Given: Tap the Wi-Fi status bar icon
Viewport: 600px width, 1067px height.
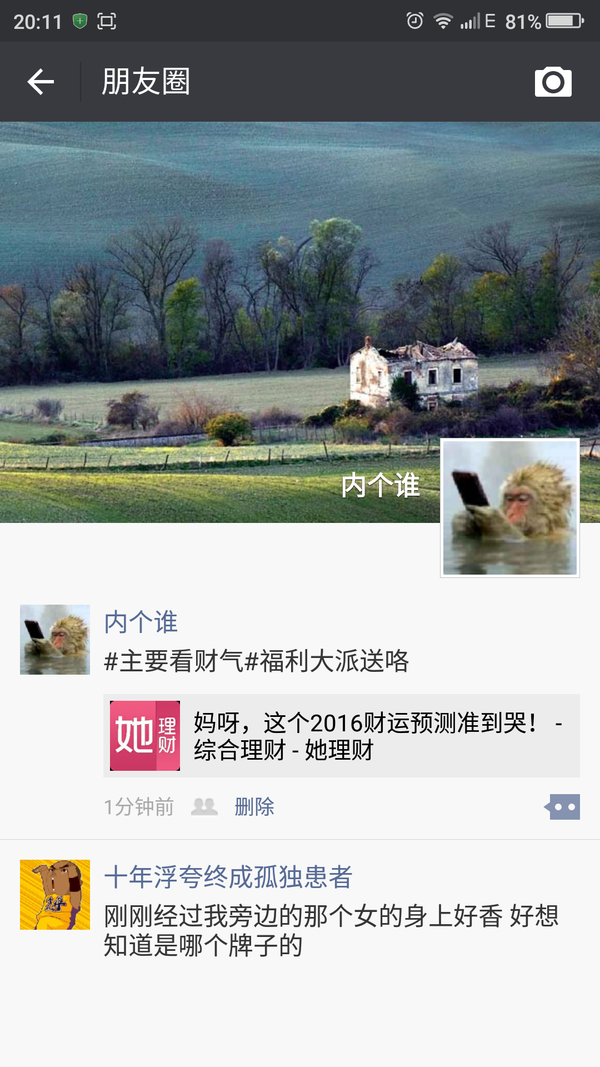Looking at the screenshot, I should (443, 21).
